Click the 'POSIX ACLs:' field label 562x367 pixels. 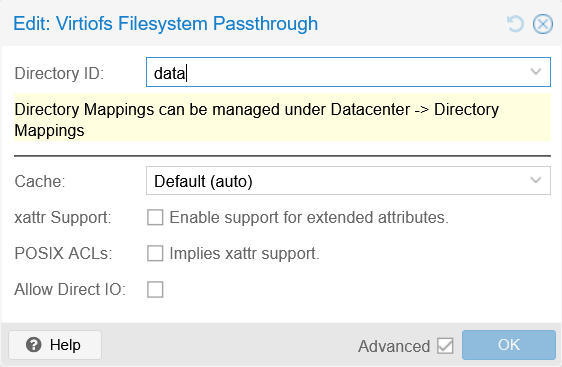pyautogui.click(x=63, y=253)
